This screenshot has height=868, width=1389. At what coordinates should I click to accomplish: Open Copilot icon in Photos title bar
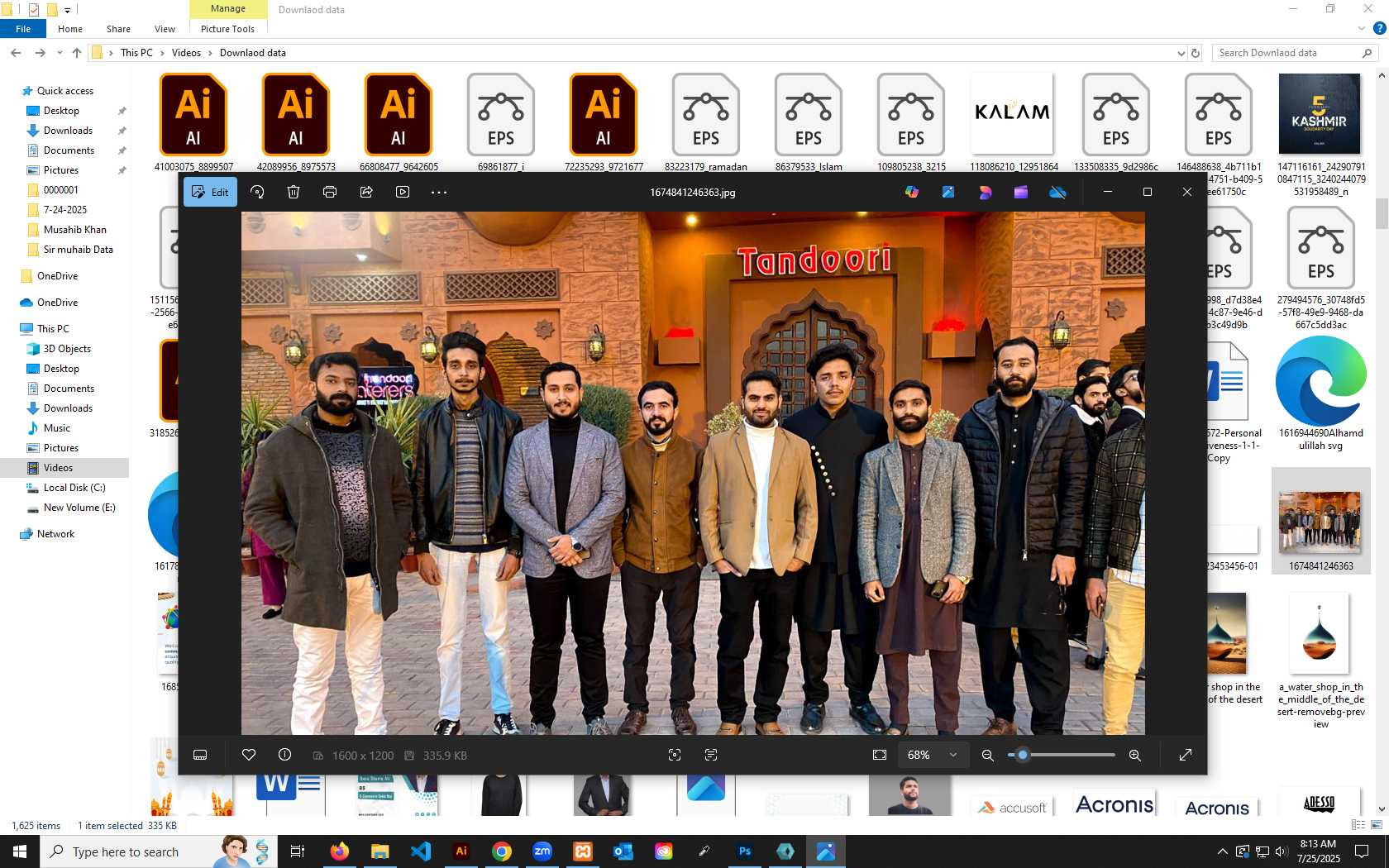click(912, 192)
